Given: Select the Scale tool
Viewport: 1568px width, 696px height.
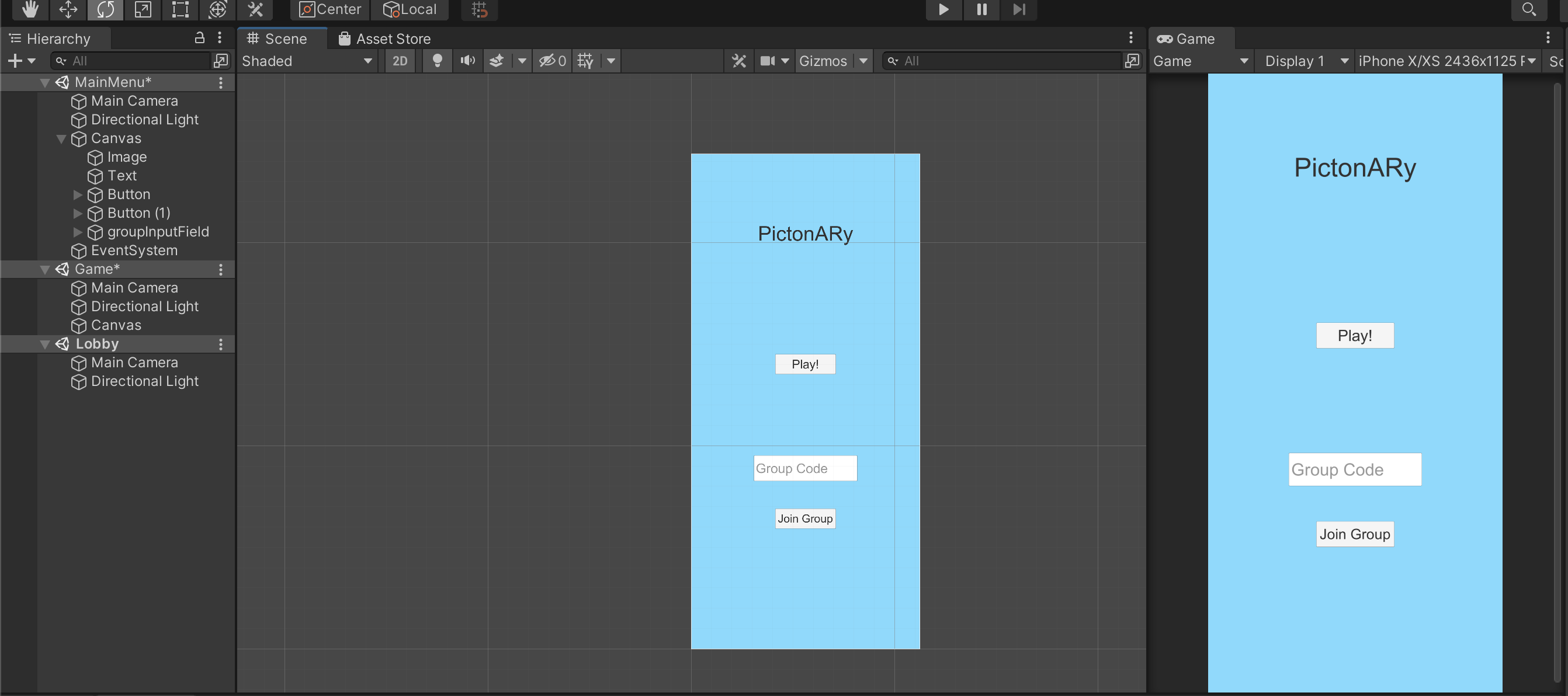Looking at the screenshot, I should click(x=143, y=9).
